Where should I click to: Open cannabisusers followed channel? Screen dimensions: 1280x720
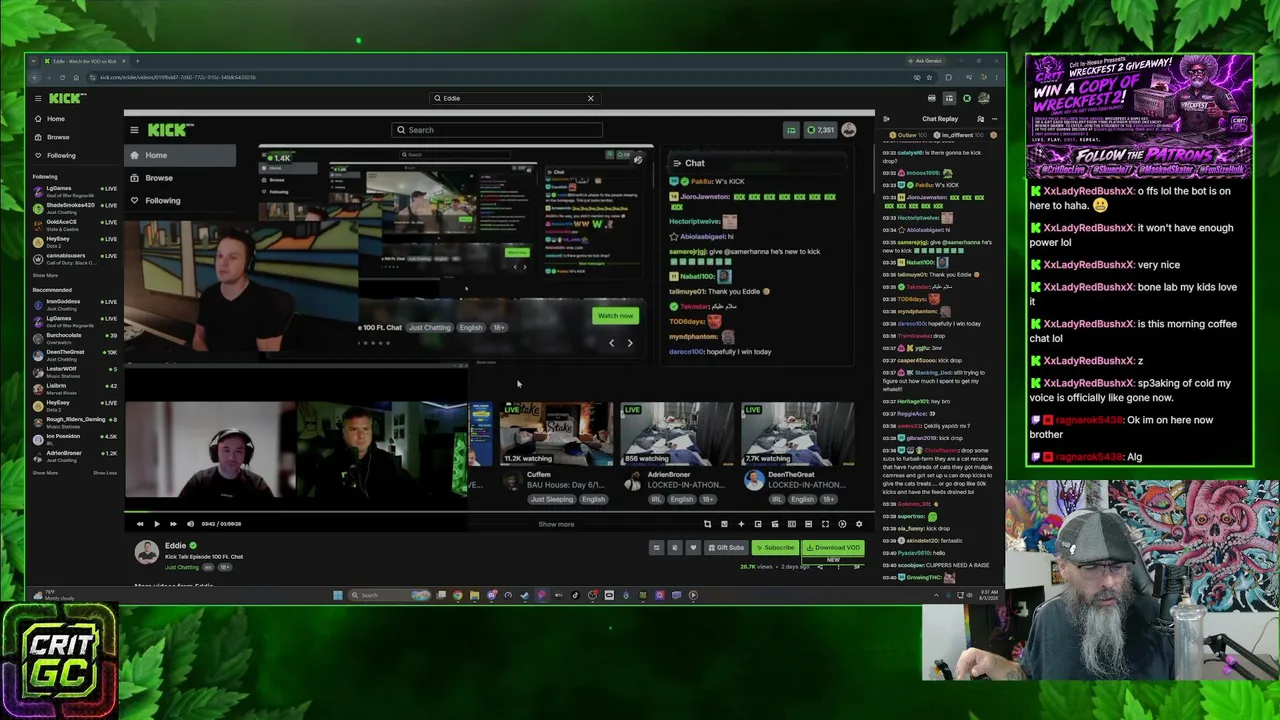point(75,258)
